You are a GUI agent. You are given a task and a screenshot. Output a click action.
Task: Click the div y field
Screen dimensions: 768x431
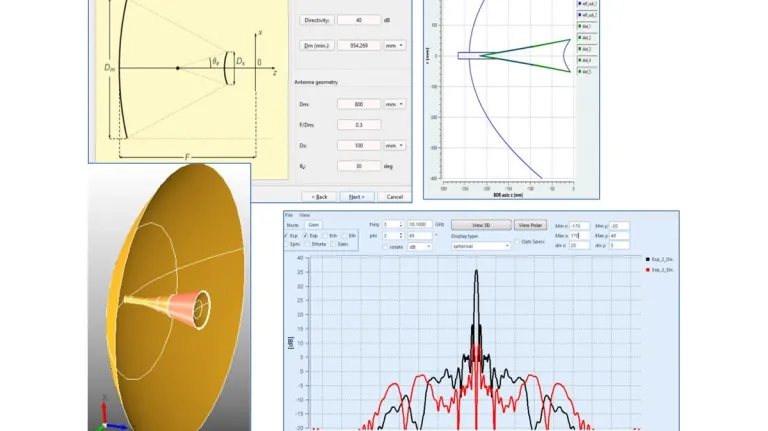(x=619, y=245)
